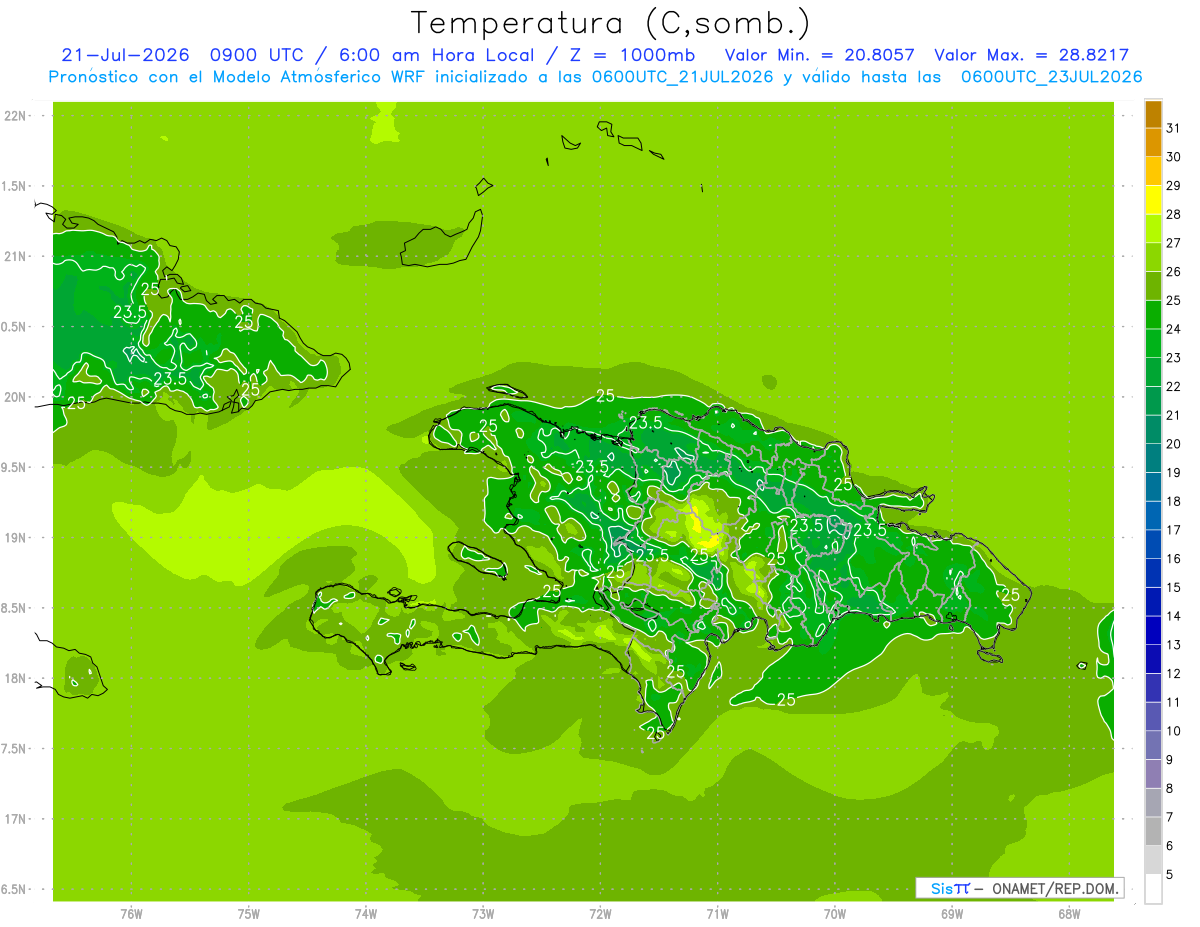Viewport: 1200px width, 927px height.
Task: Pick the legend swatch between 29 and 30
Action: click(x=1153, y=171)
